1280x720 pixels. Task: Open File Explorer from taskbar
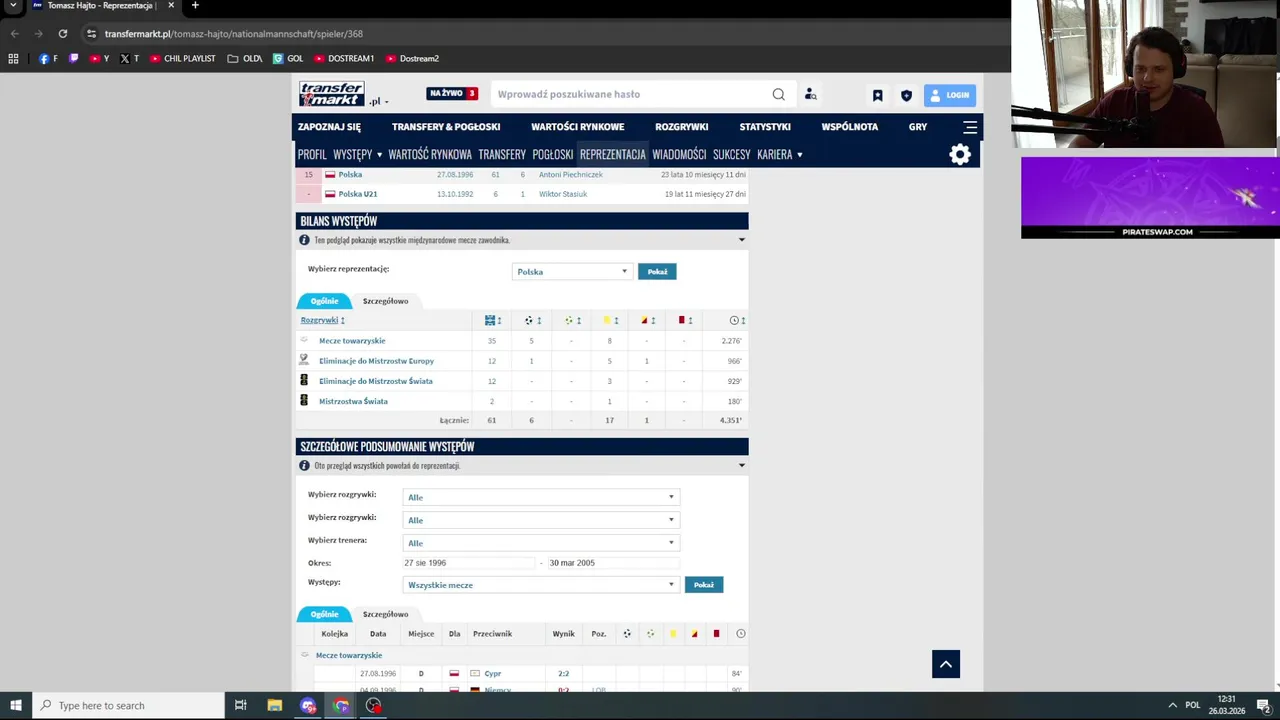(x=274, y=705)
